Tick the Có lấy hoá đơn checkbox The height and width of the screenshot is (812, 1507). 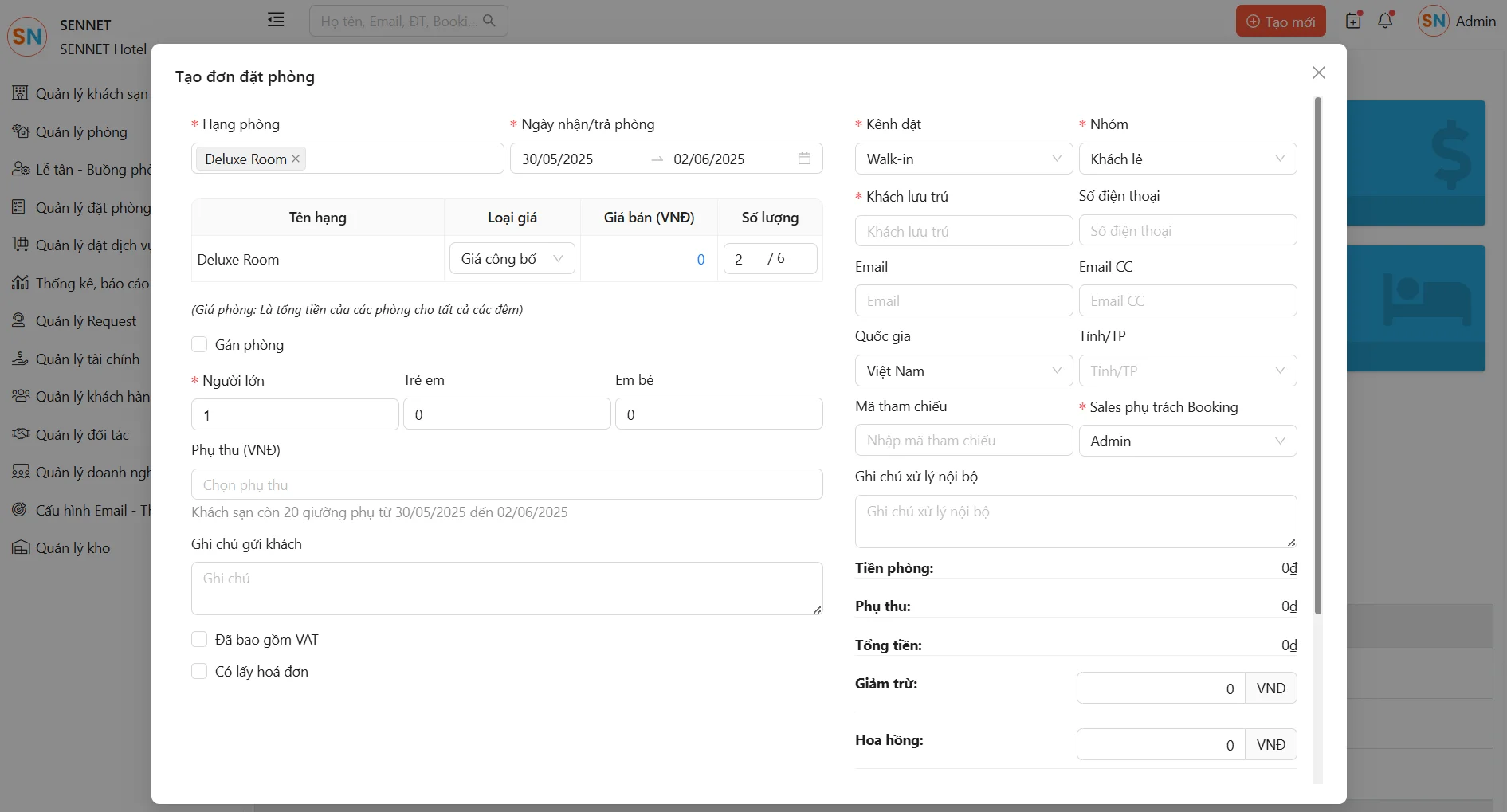199,671
